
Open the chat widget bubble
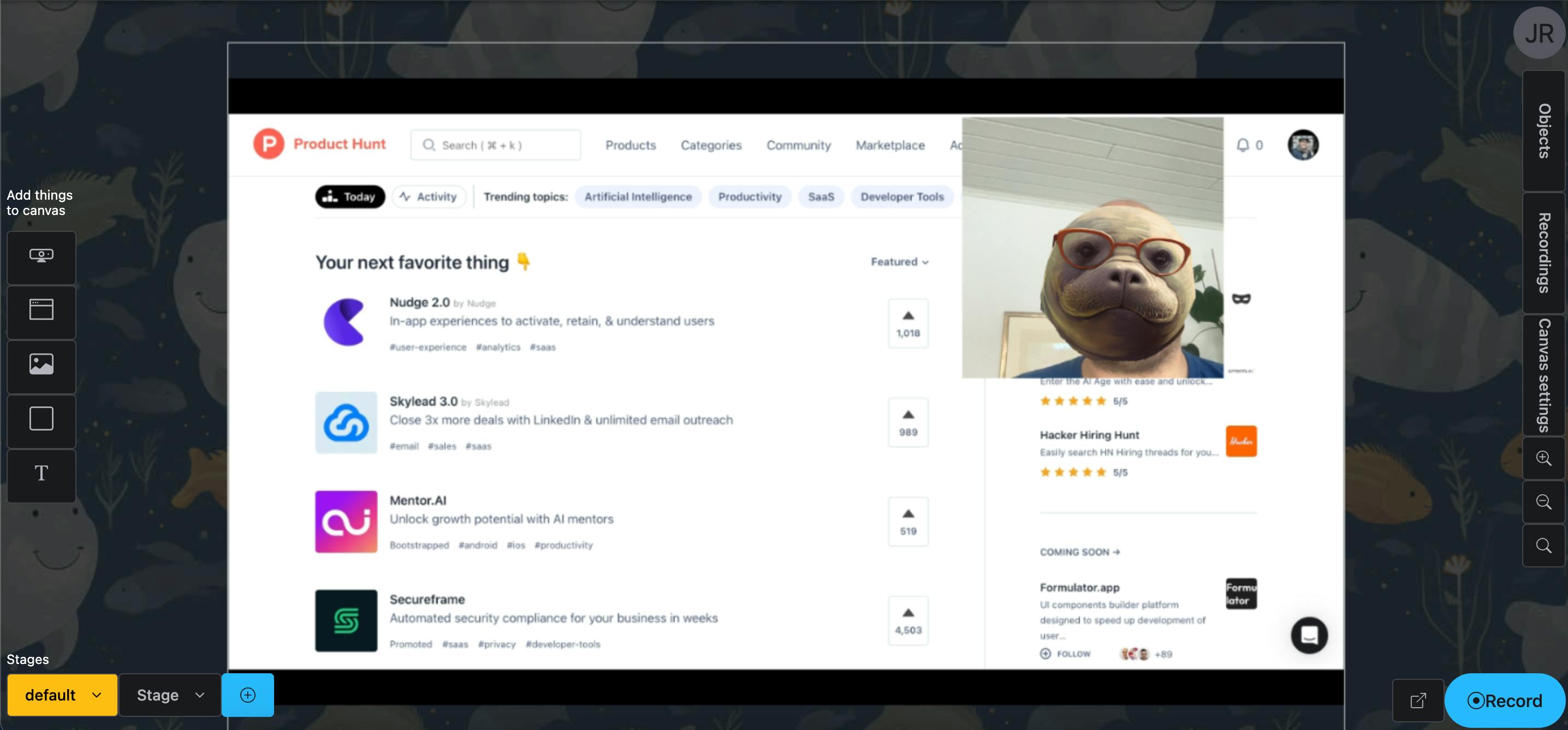pos(1309,635)
